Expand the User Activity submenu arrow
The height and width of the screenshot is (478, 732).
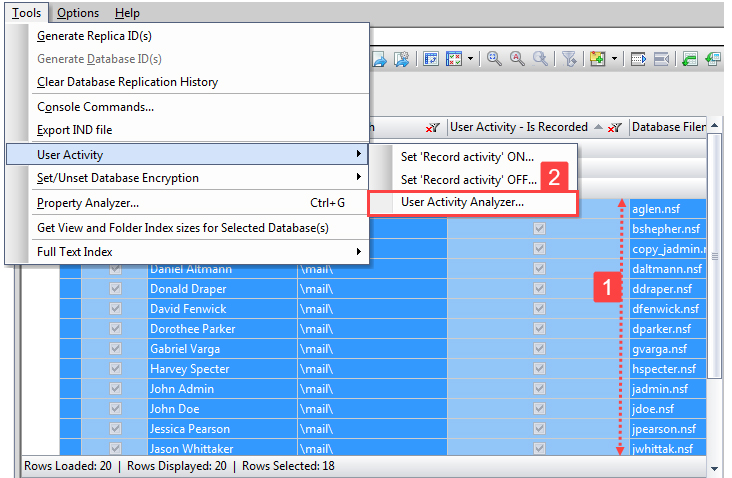click(x=359, y=154)
